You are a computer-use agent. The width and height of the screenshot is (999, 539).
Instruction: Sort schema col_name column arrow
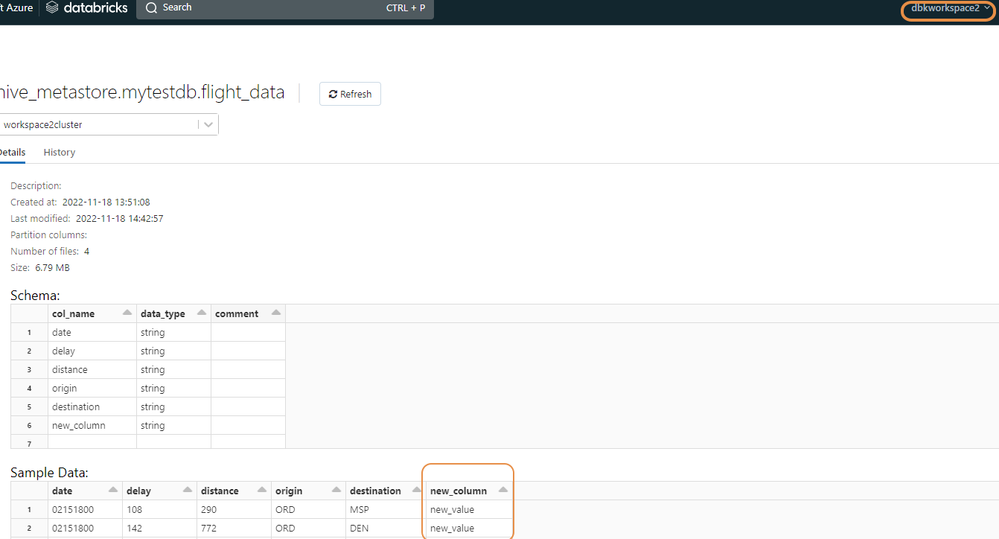[x=127, y=312]
